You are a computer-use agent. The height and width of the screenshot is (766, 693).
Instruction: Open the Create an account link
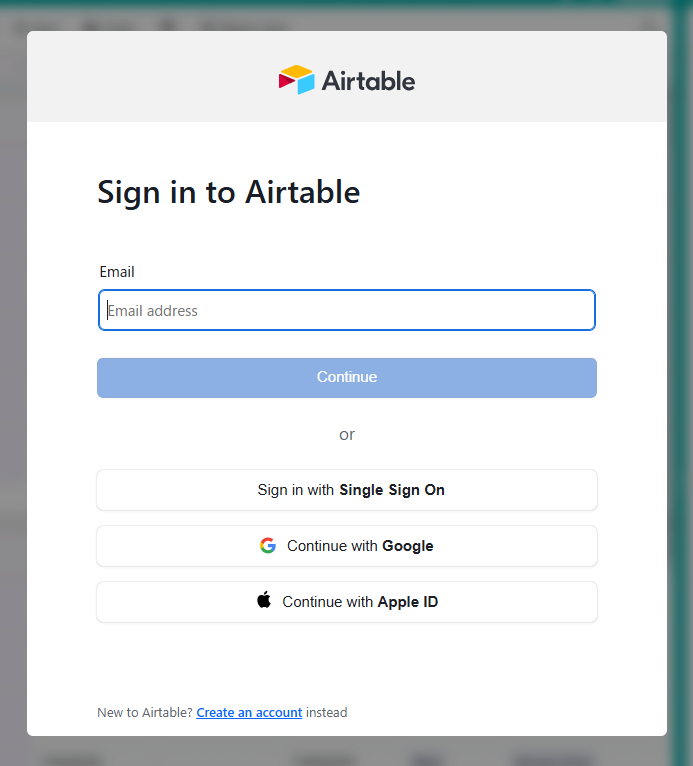click(249, 713)
